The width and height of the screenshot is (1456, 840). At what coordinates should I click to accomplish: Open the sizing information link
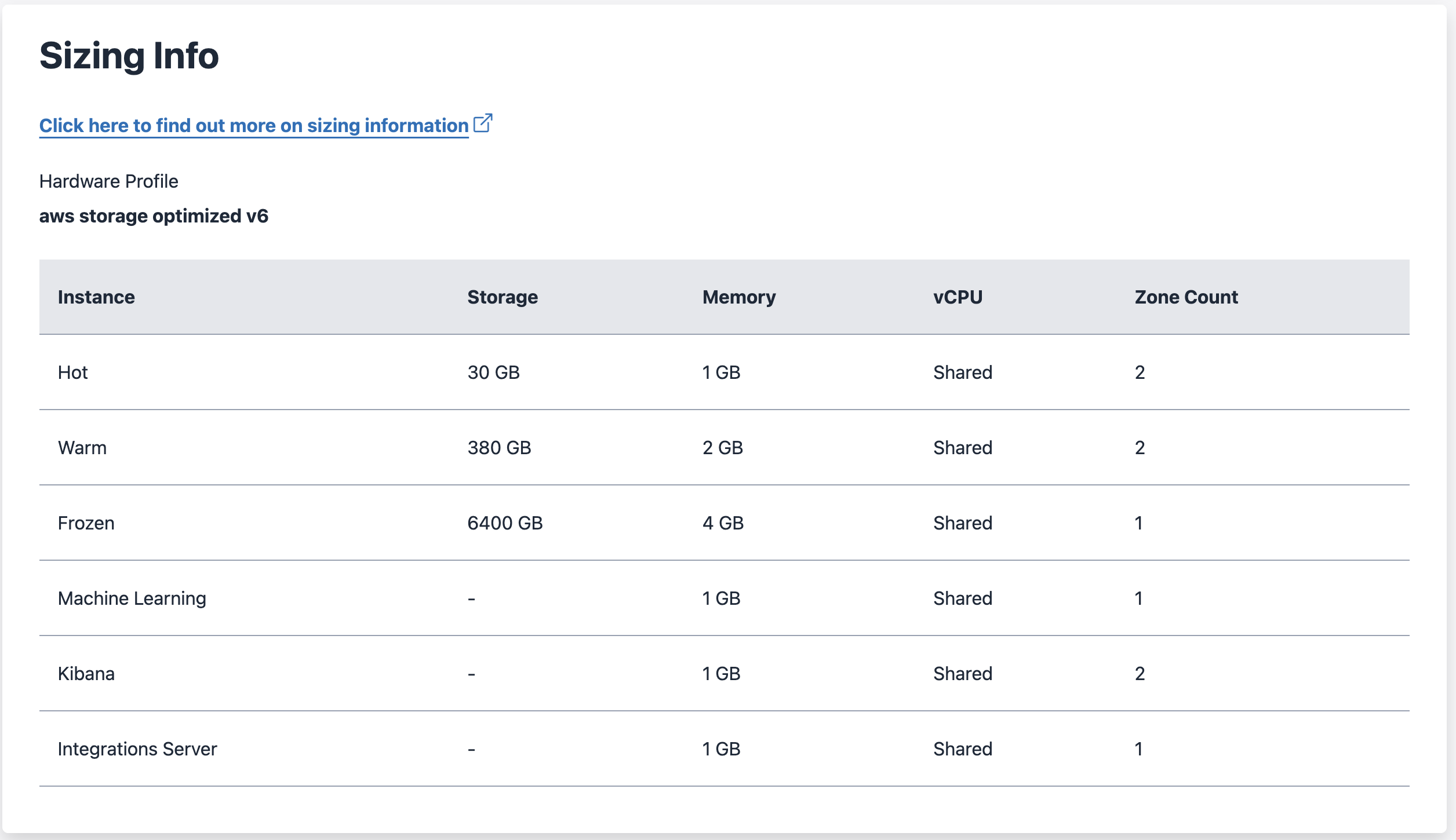pyautogui.click(x=253, y=125)
